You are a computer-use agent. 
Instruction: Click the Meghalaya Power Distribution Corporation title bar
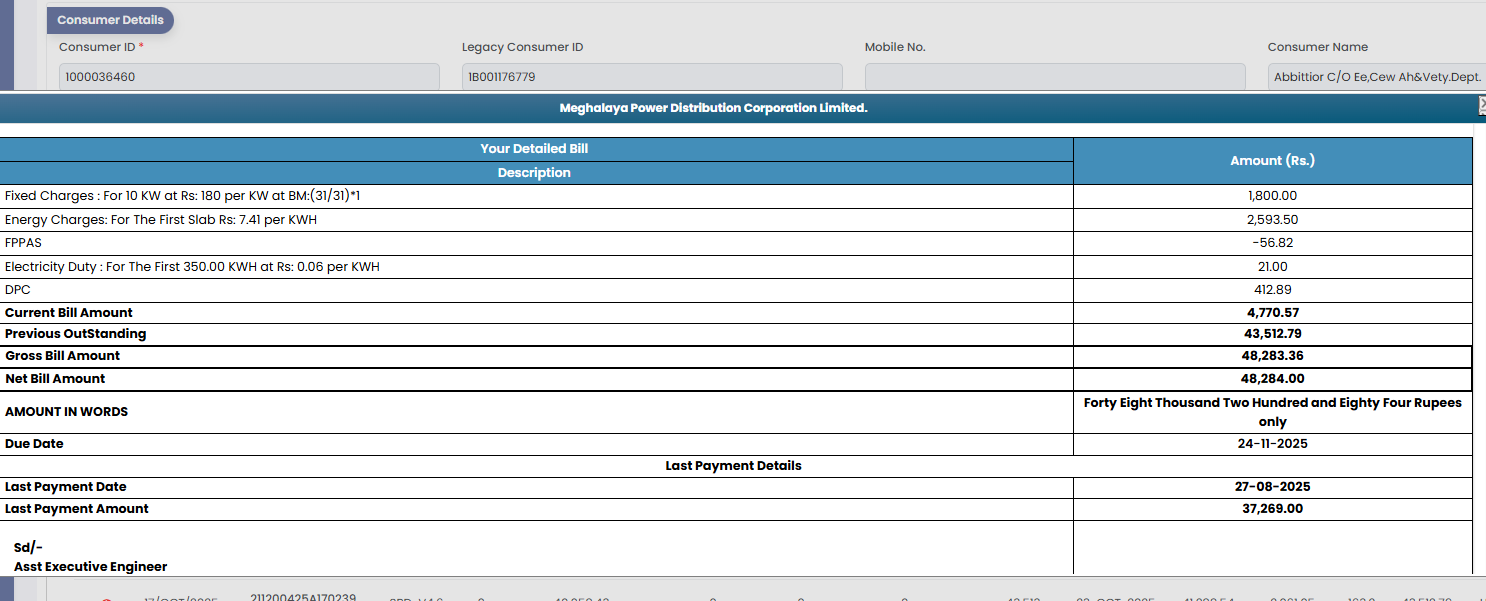(x=713, y=108)
